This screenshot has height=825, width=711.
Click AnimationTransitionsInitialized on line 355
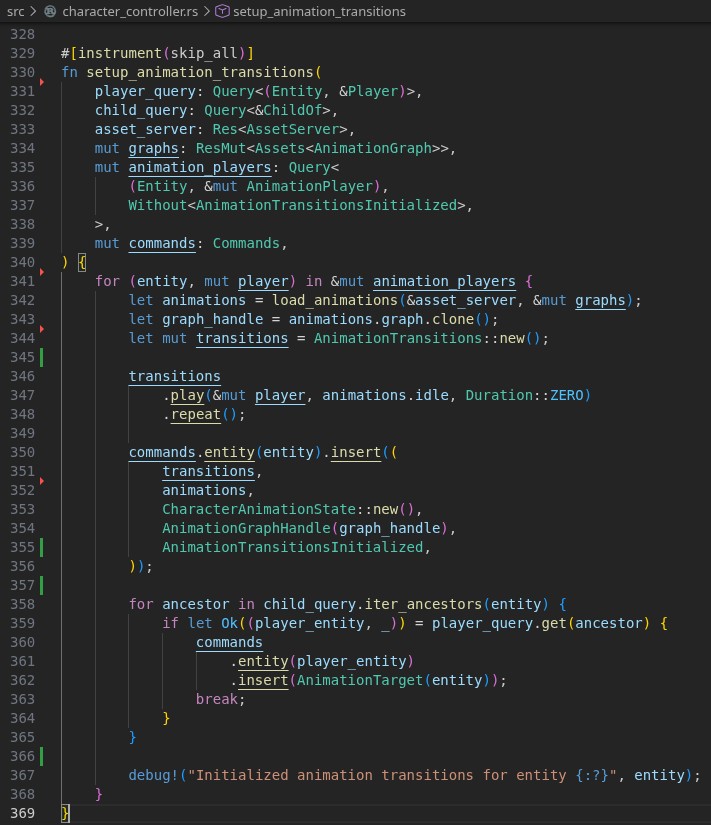[x=293, y=547]
